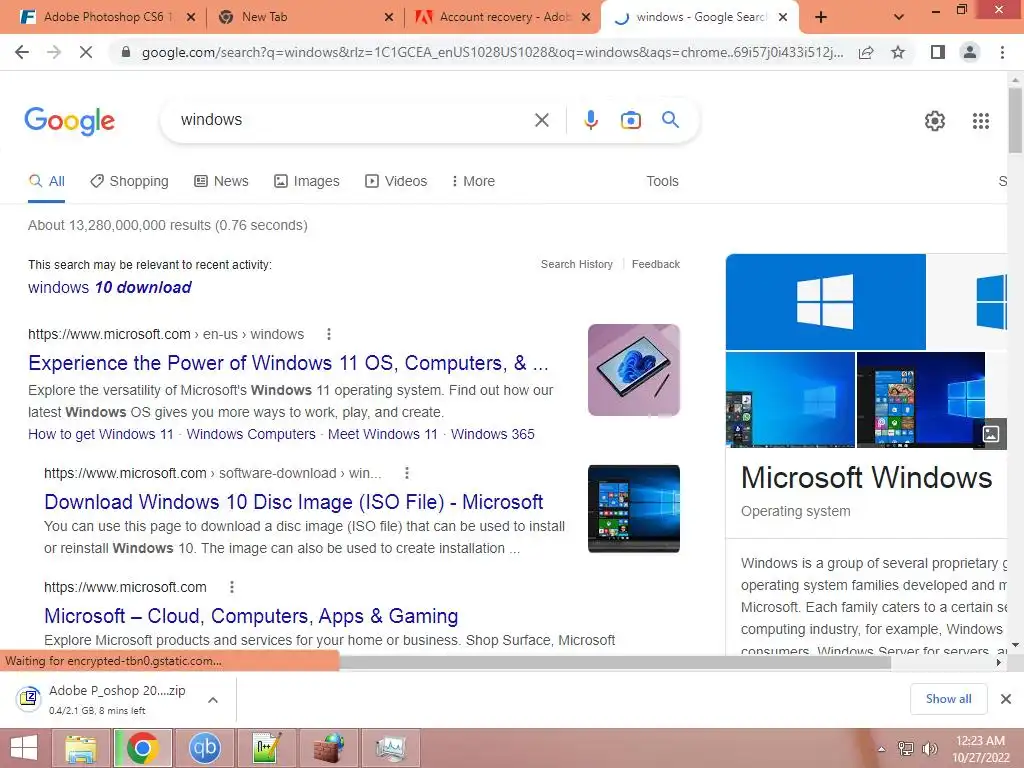Filter results by Shopping
This screenshot has height=768, width=1024.
129,182
